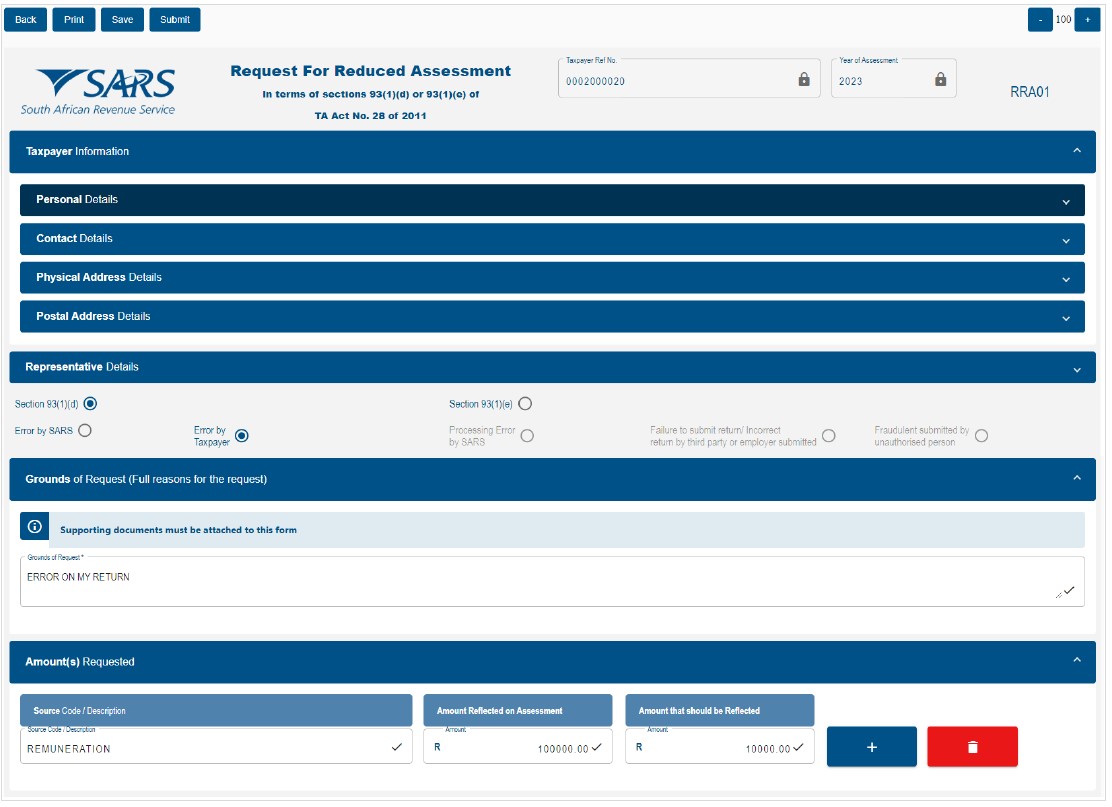Submit the Request For Reduced Assessment
The width and height of the screenshot is (1112, 807).
[174, 20]
